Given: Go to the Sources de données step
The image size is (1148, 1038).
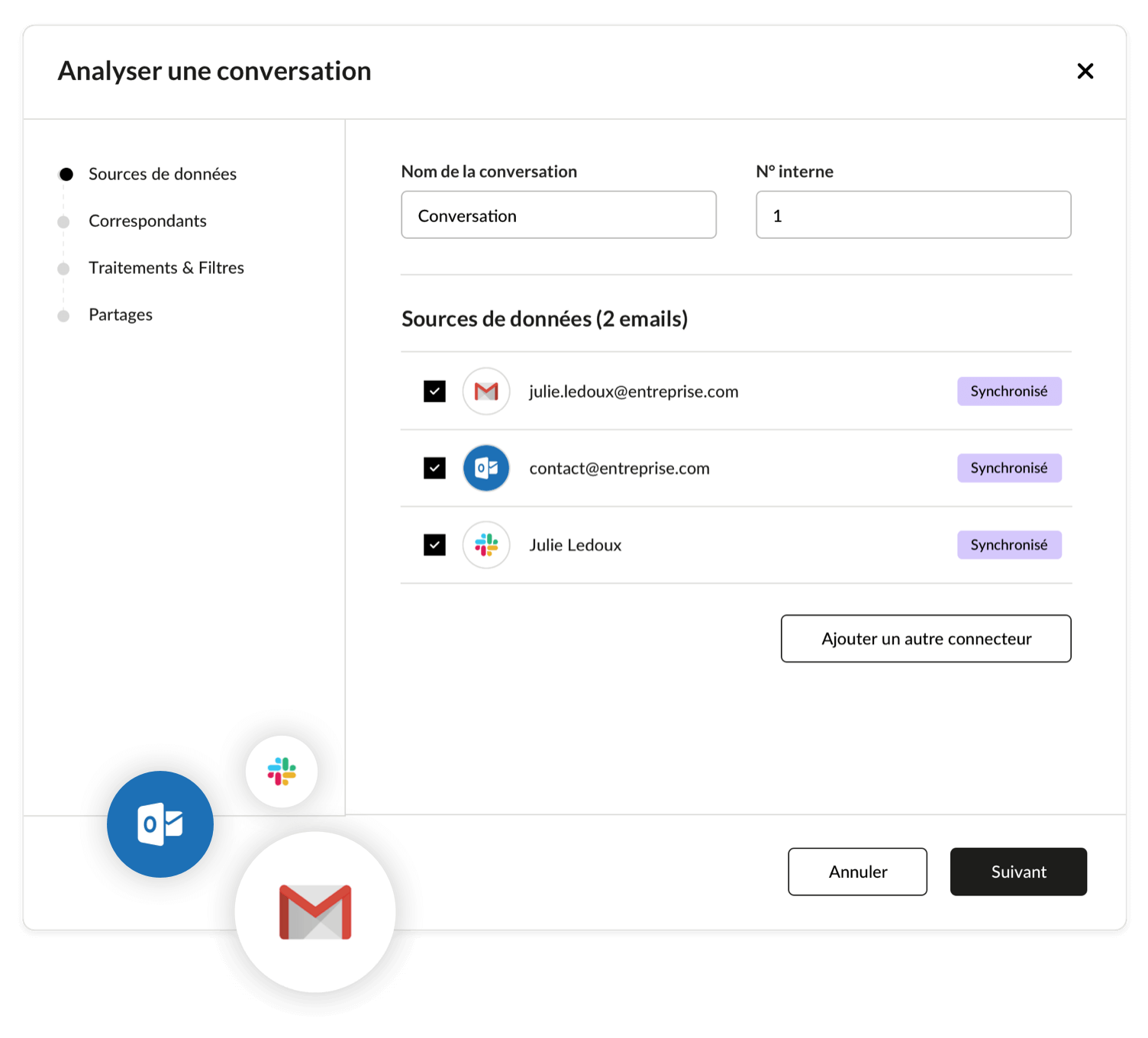Looking at the screenshot, I should (162, 174).
